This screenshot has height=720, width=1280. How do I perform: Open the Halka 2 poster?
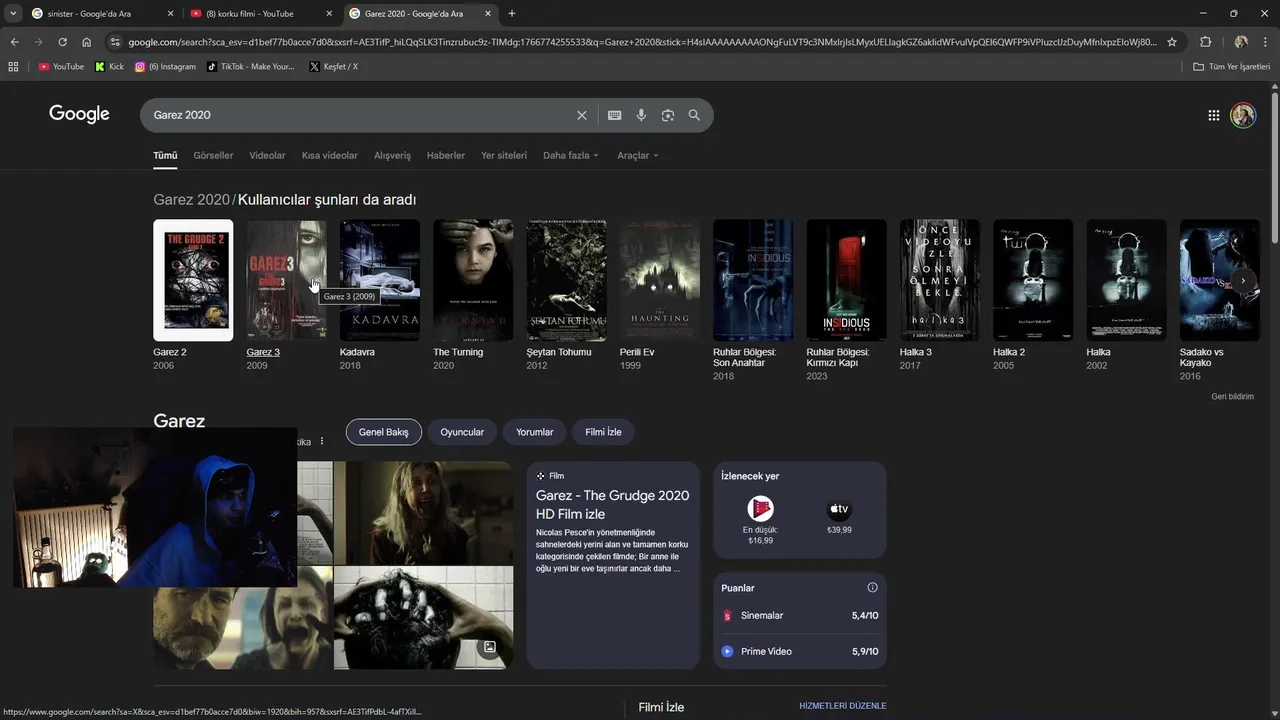pyautogui.click(x=1033, y=280)
